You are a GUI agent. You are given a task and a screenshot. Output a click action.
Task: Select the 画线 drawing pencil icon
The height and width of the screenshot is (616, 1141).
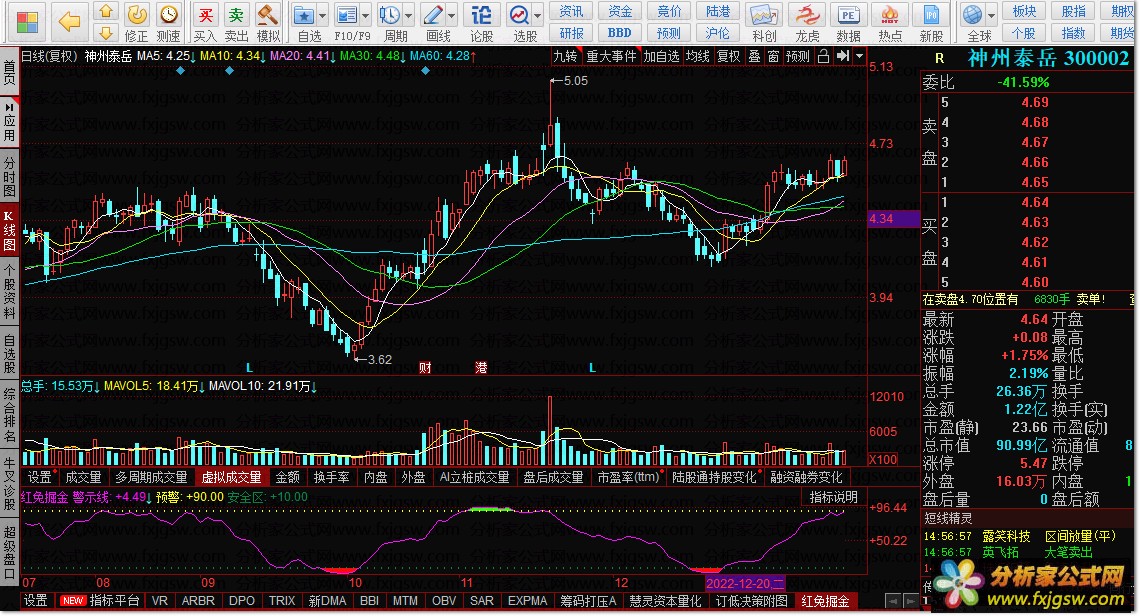point(433,15)
